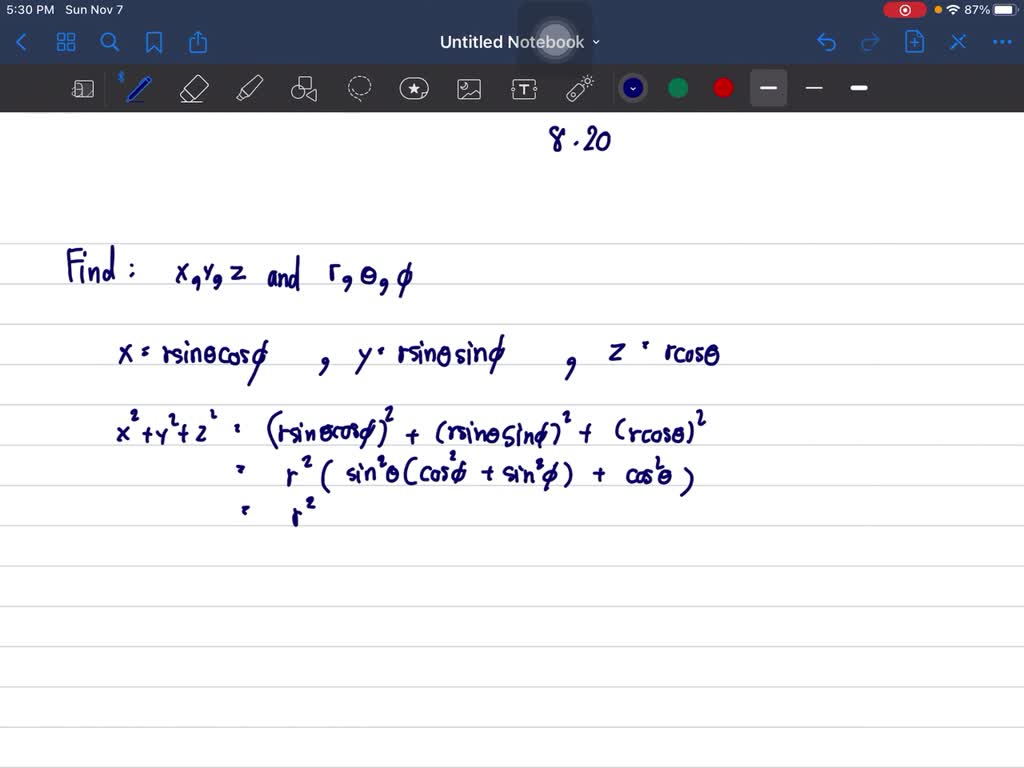
Task: Insert an image with the photo tool
Action: point(469,88)
